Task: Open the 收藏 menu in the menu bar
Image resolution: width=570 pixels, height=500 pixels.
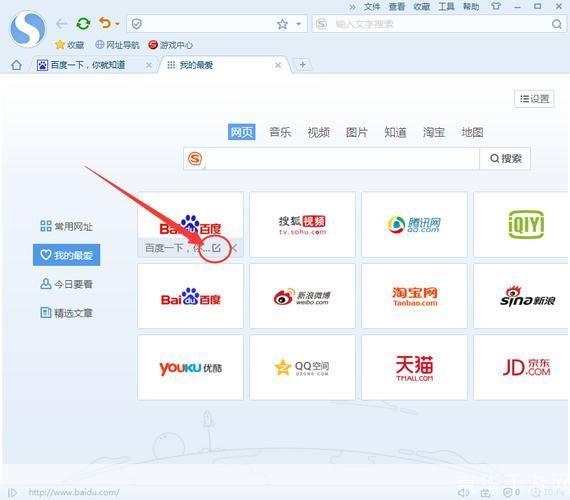Action: 422,7
